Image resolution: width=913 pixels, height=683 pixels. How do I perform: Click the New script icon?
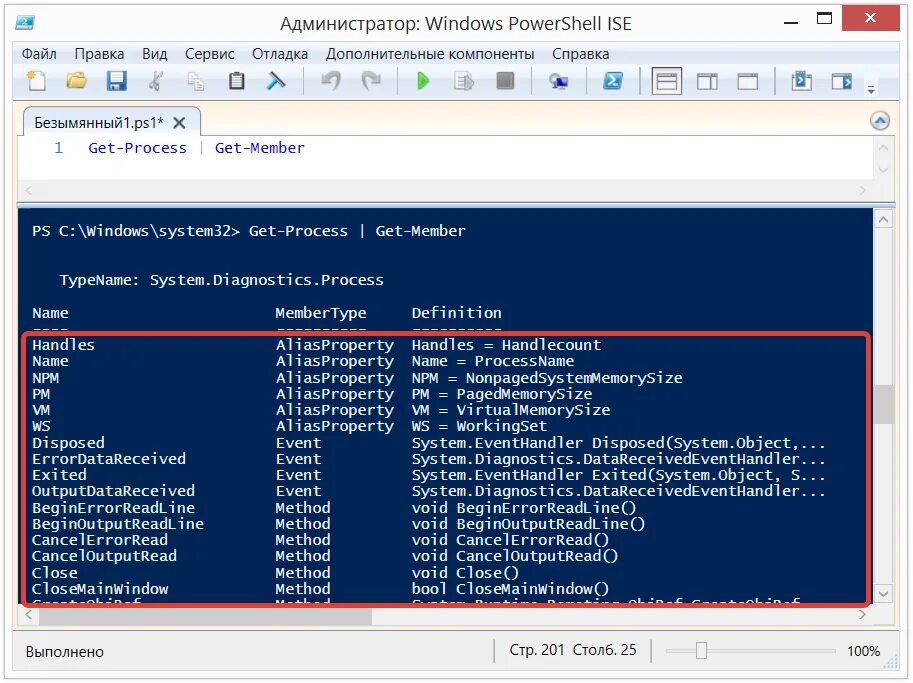coord(37,81)
